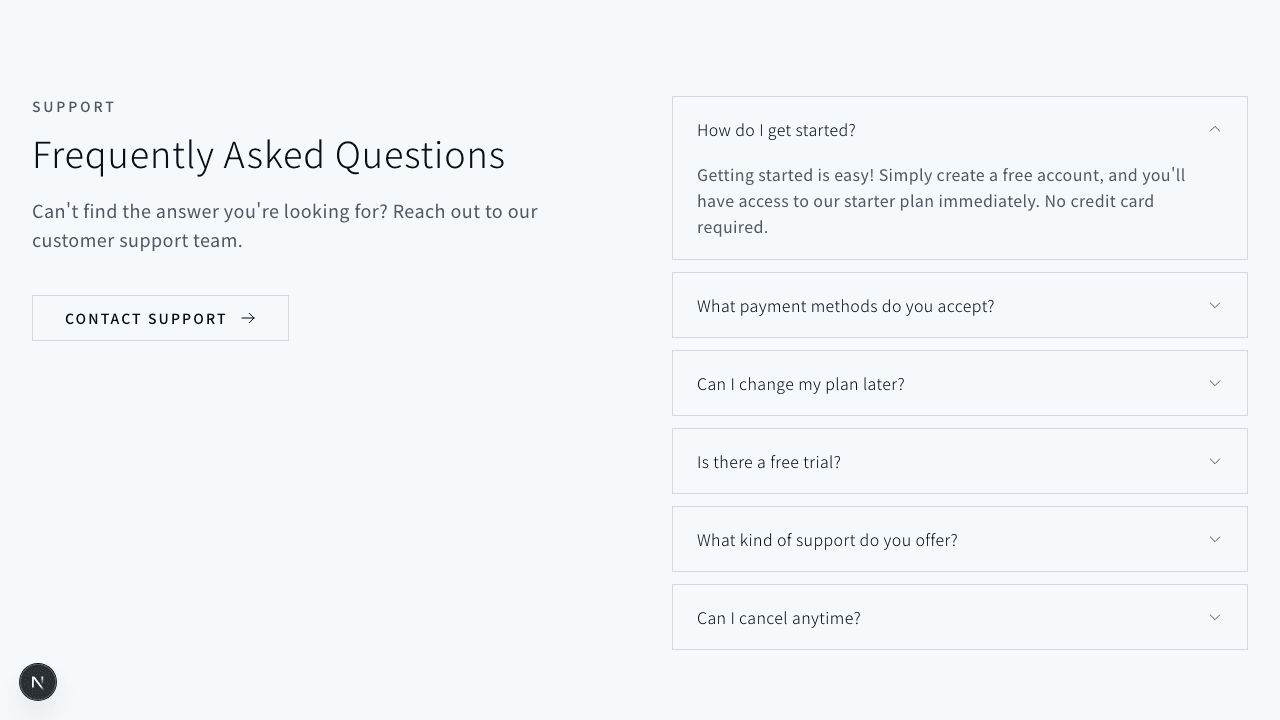The image size is (1280, 720).
Task: Click the 'Contact Support' button label
Action: coord(146,319)
